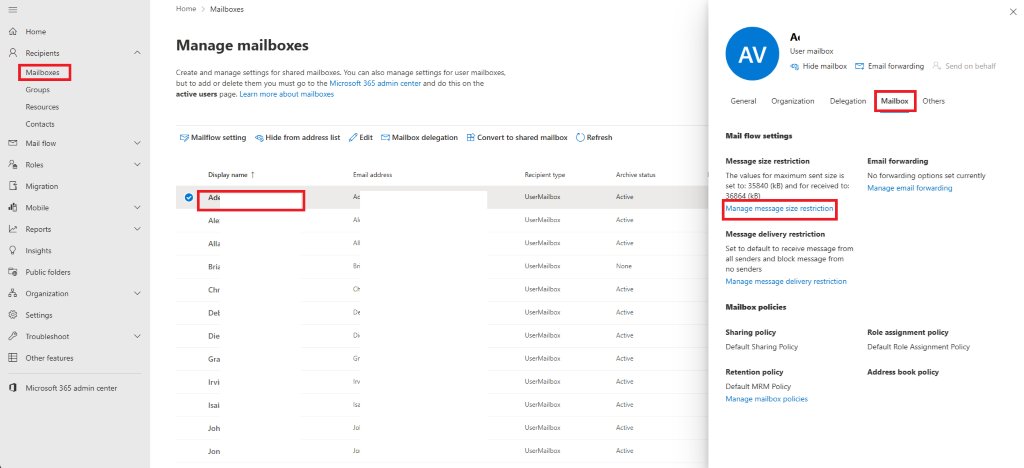
Task: Switch to the Organization tab
Action: pyautogui.click(x=793, y=101)
